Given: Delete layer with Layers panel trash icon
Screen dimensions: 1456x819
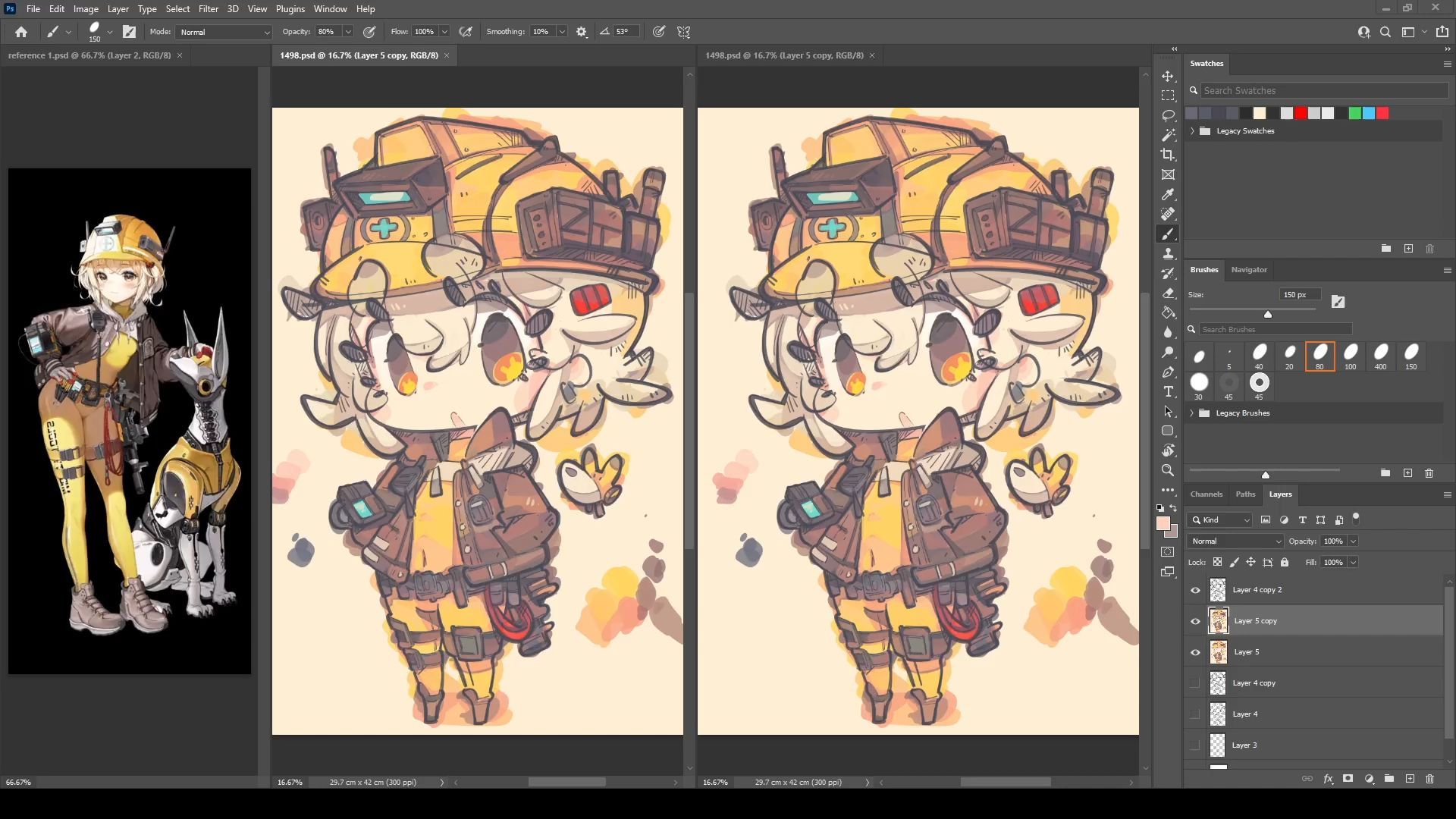Looking at the screenshot, I should coord(1429,779).
